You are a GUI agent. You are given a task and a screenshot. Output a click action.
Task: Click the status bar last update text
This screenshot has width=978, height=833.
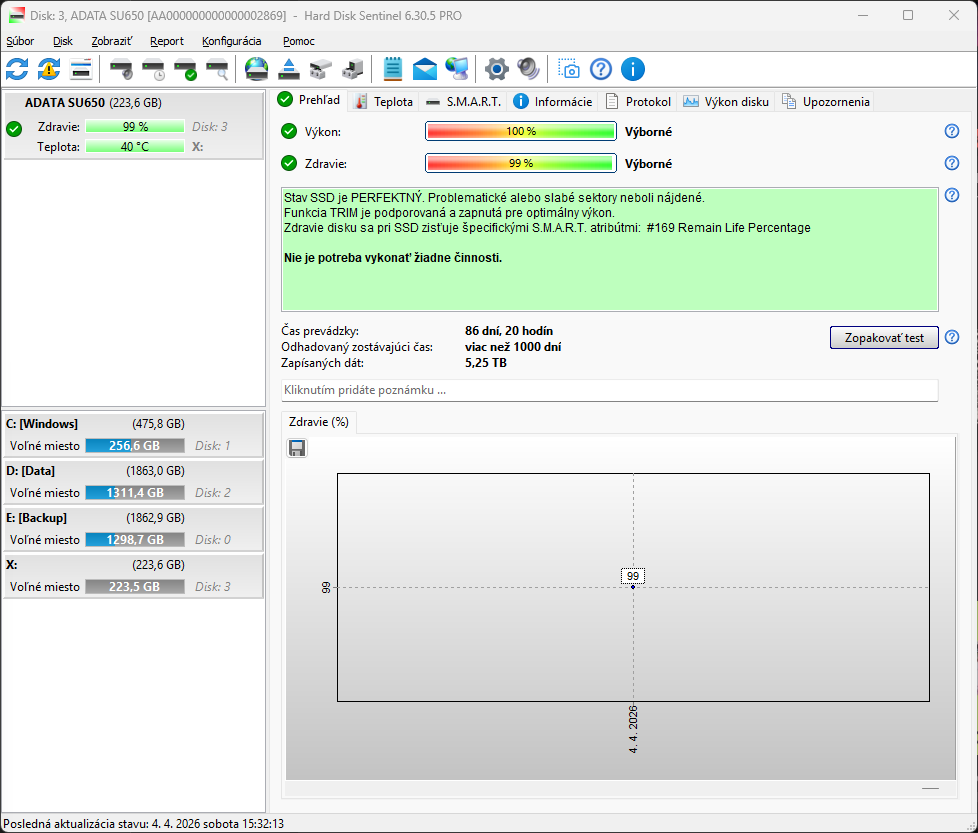click(x=143, y=824)
